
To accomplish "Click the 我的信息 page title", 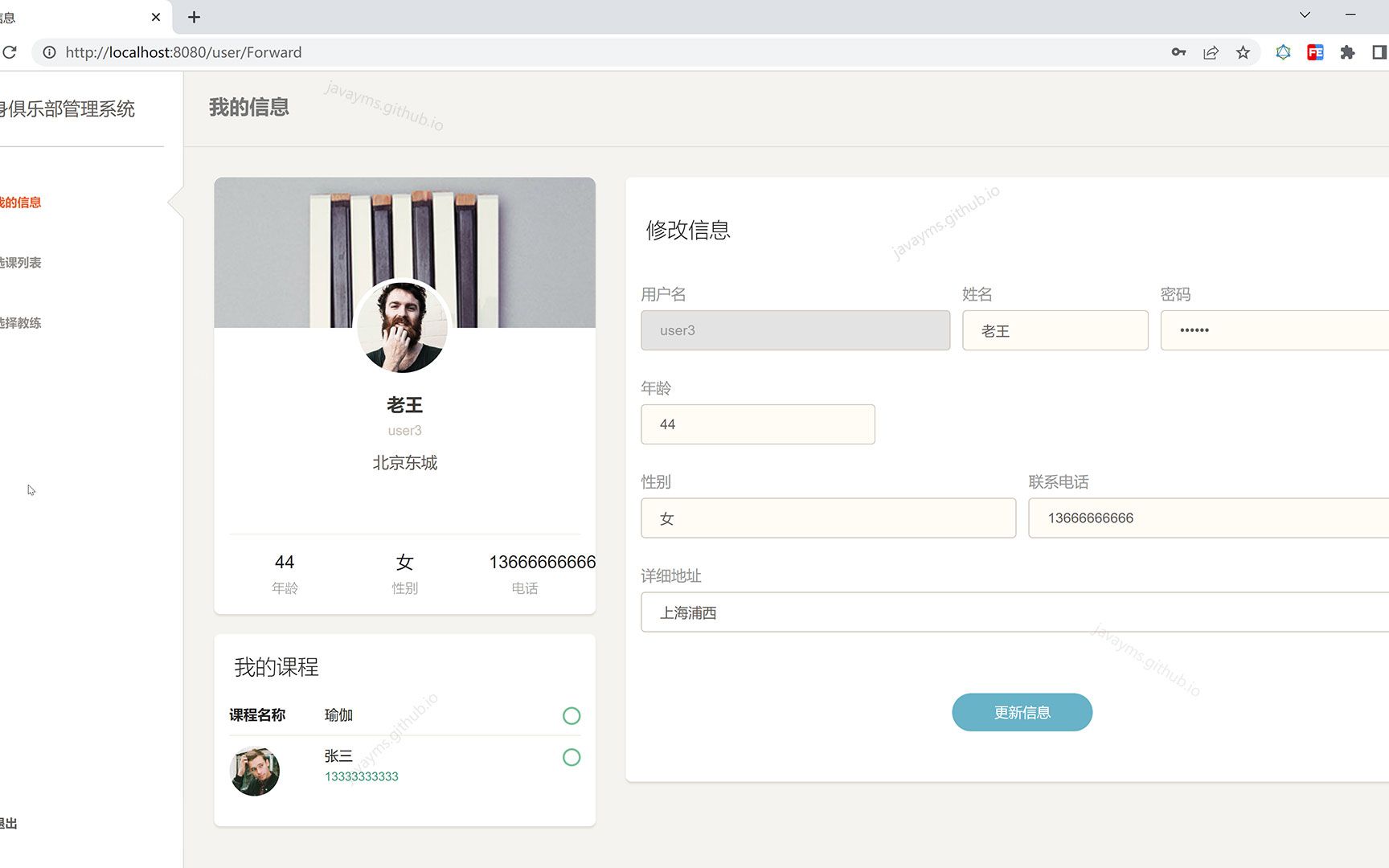I will point(249,107).
